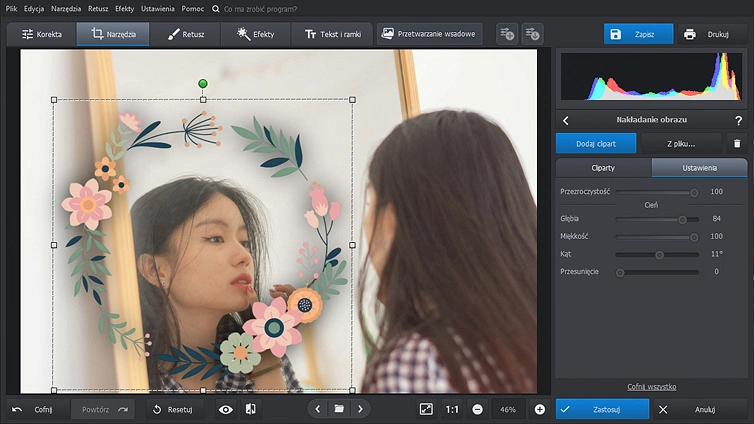
Task: Switch to the Cliparty tab
Action: [603, 167]
